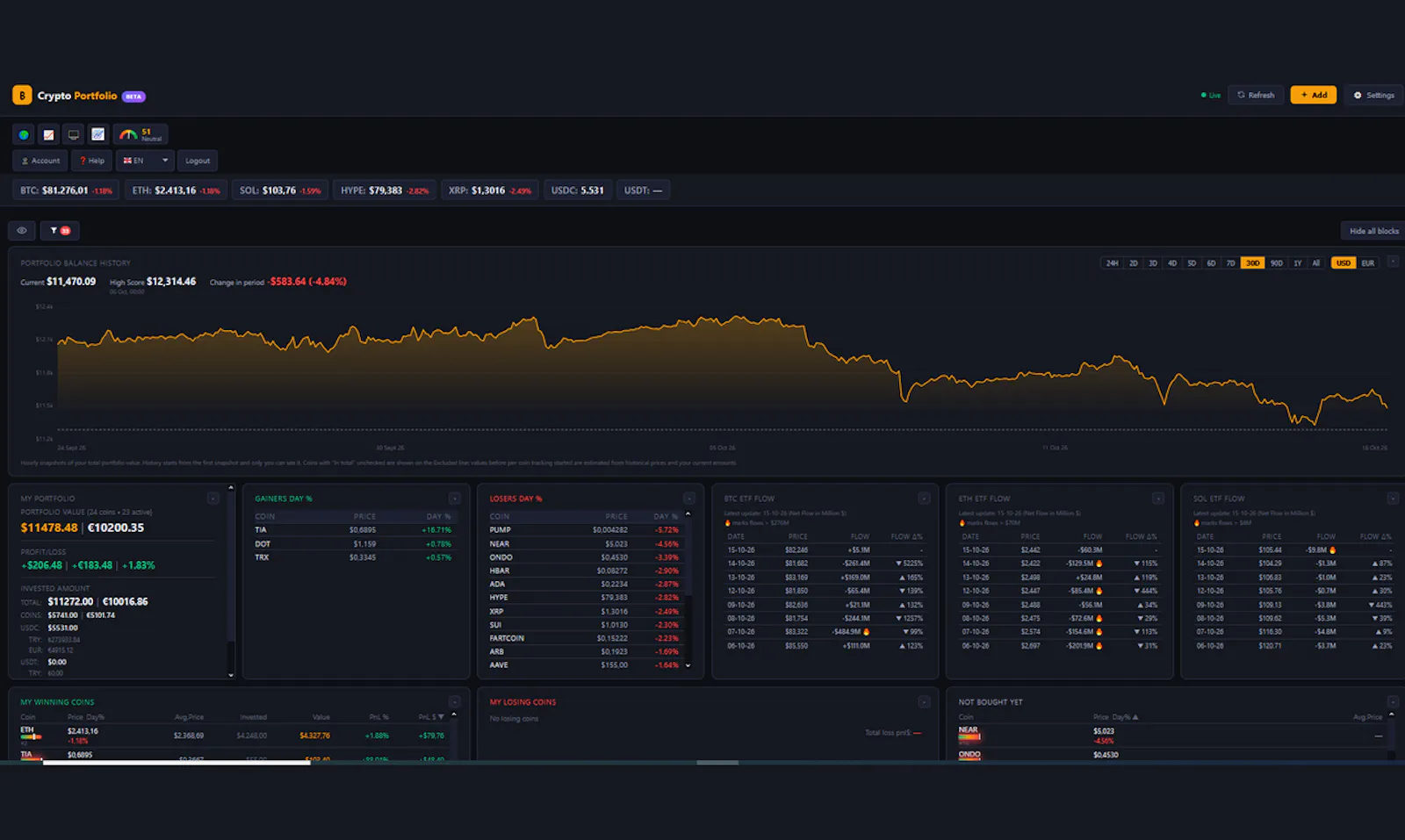This screenshot has height=840, width=1405.
Task: Select the 30D chart period
Action: click(1252, 263)
